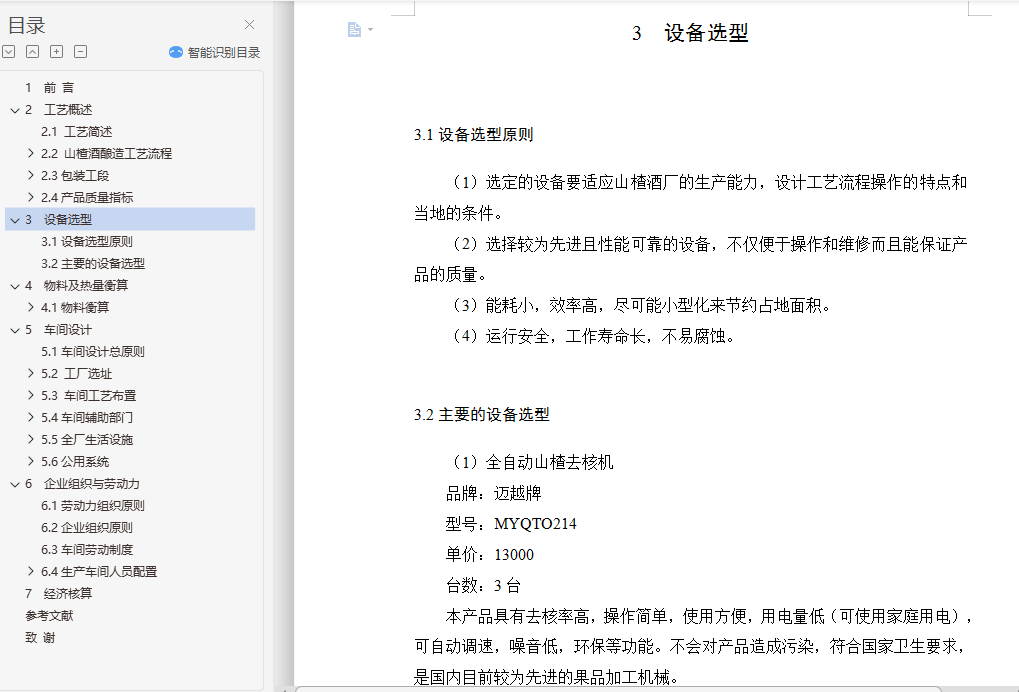Collapse the 4 物料及热量衡算 section
This screenshot has width=1019, height=692.
[x=15, y=286]
